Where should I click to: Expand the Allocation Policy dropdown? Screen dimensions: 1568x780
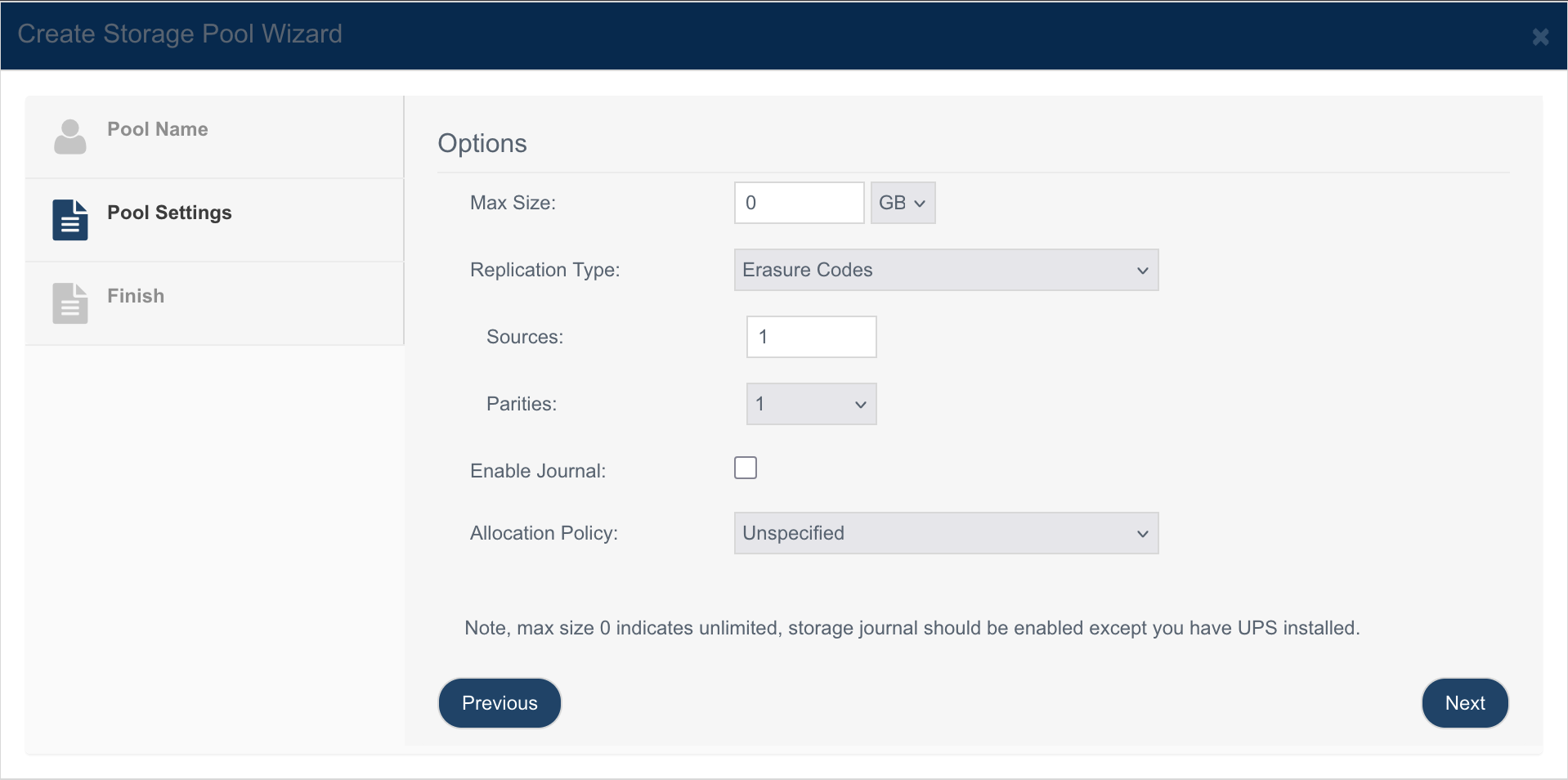(x=946, y=533)
